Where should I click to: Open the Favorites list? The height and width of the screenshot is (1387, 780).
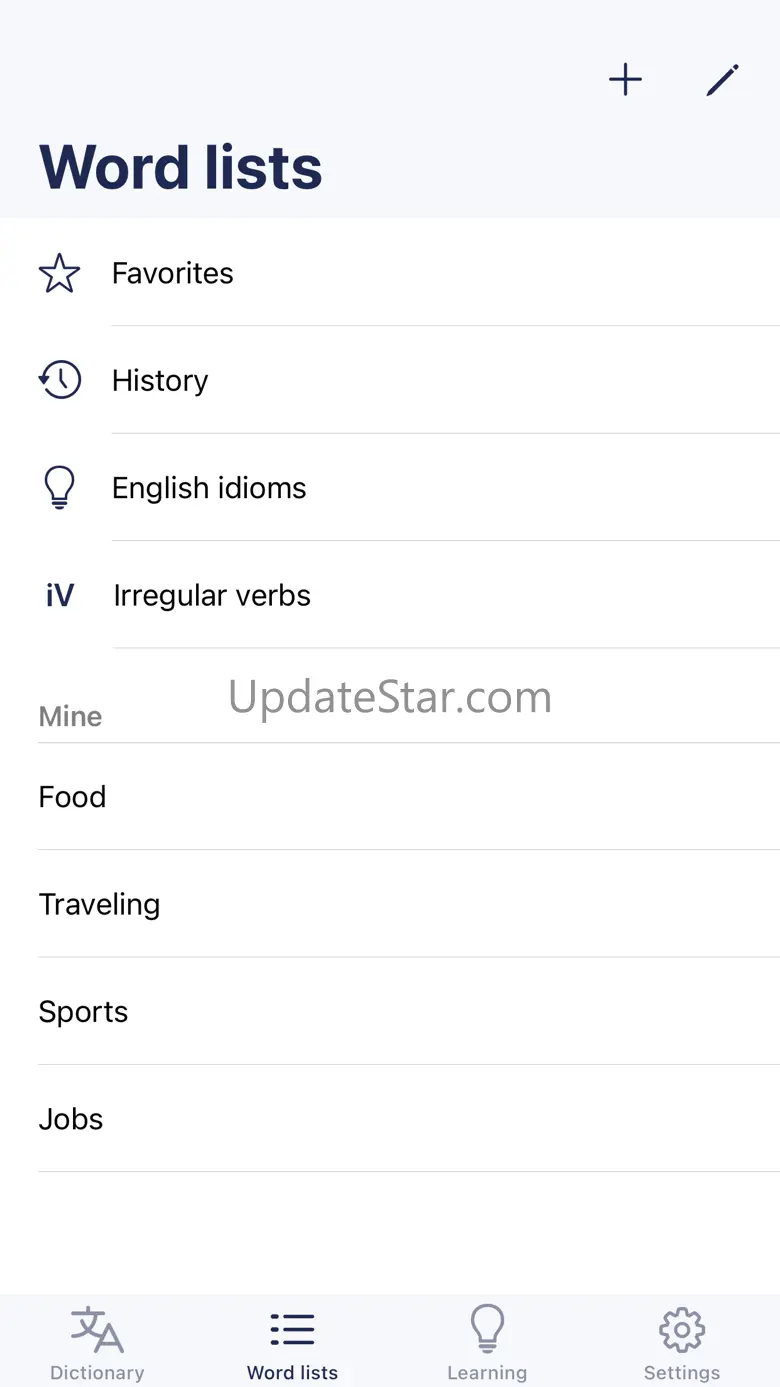pyautogui.click(x=173, y=273)
